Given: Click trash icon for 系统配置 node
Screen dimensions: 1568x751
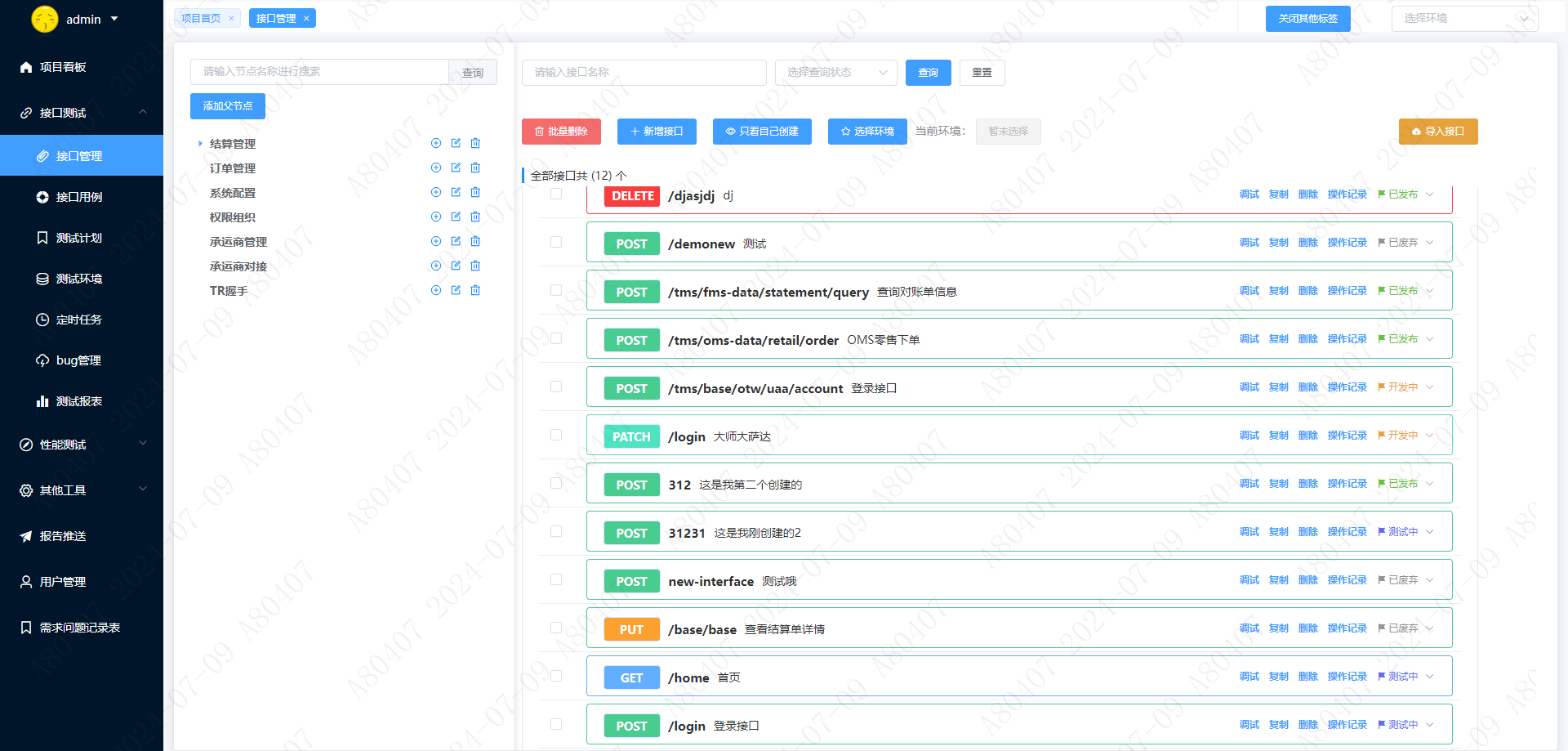Looking at the screenshot, I should coord(475,192).
